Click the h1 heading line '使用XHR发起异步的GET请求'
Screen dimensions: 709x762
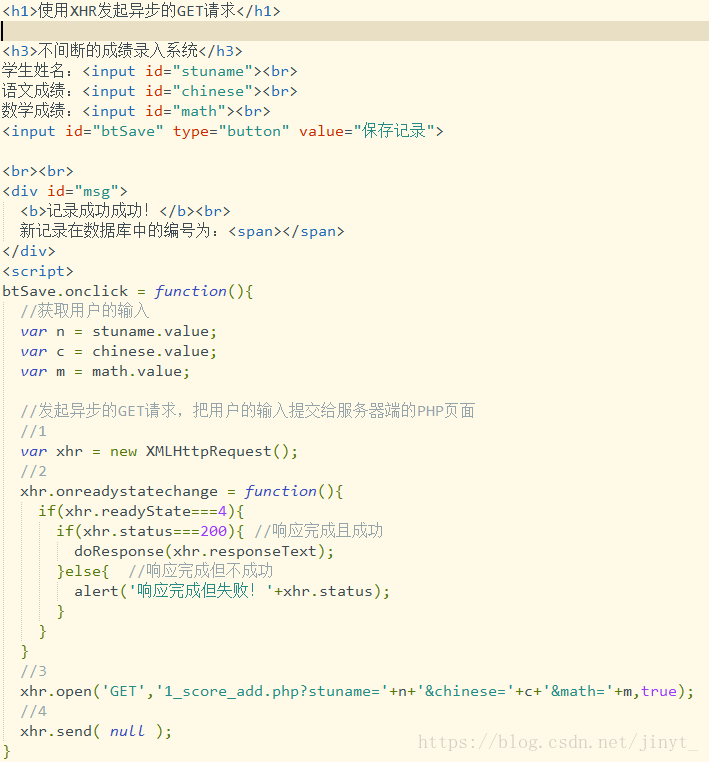coord(141,10)
